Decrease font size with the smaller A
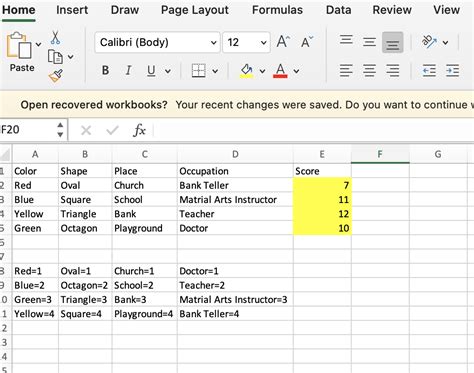 (306, 42)
